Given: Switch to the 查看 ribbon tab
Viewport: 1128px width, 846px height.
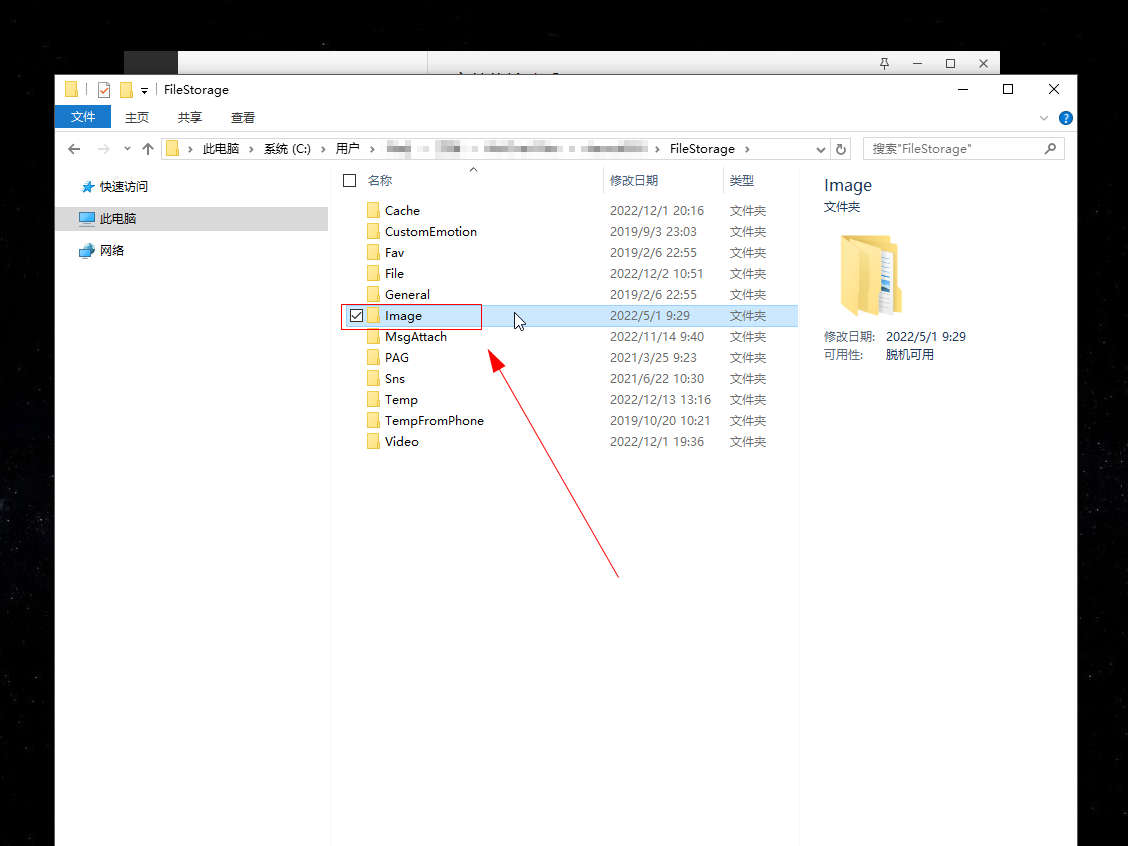Looking at the screenshot, I should click(x=243, y=117).
